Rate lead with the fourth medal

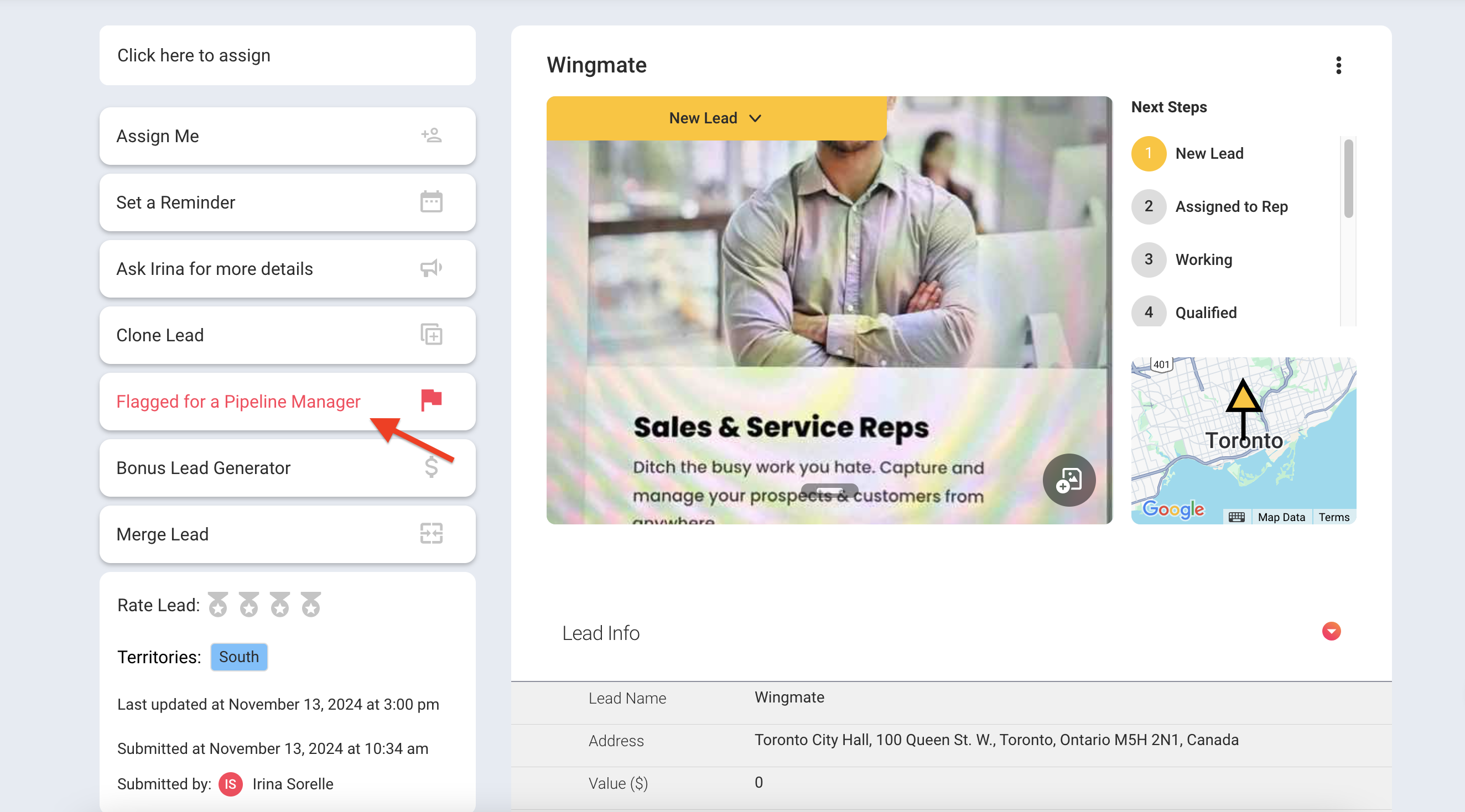pos(310,605)
